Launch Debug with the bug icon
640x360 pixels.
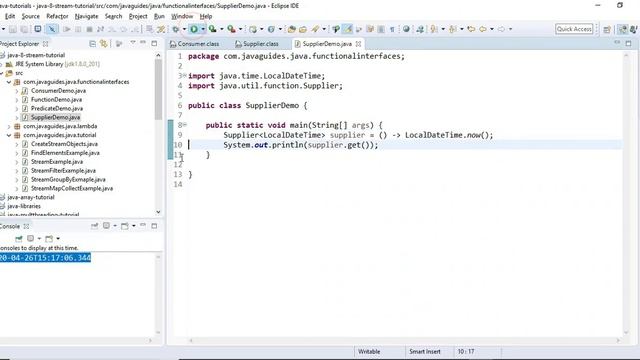[176, 29]
